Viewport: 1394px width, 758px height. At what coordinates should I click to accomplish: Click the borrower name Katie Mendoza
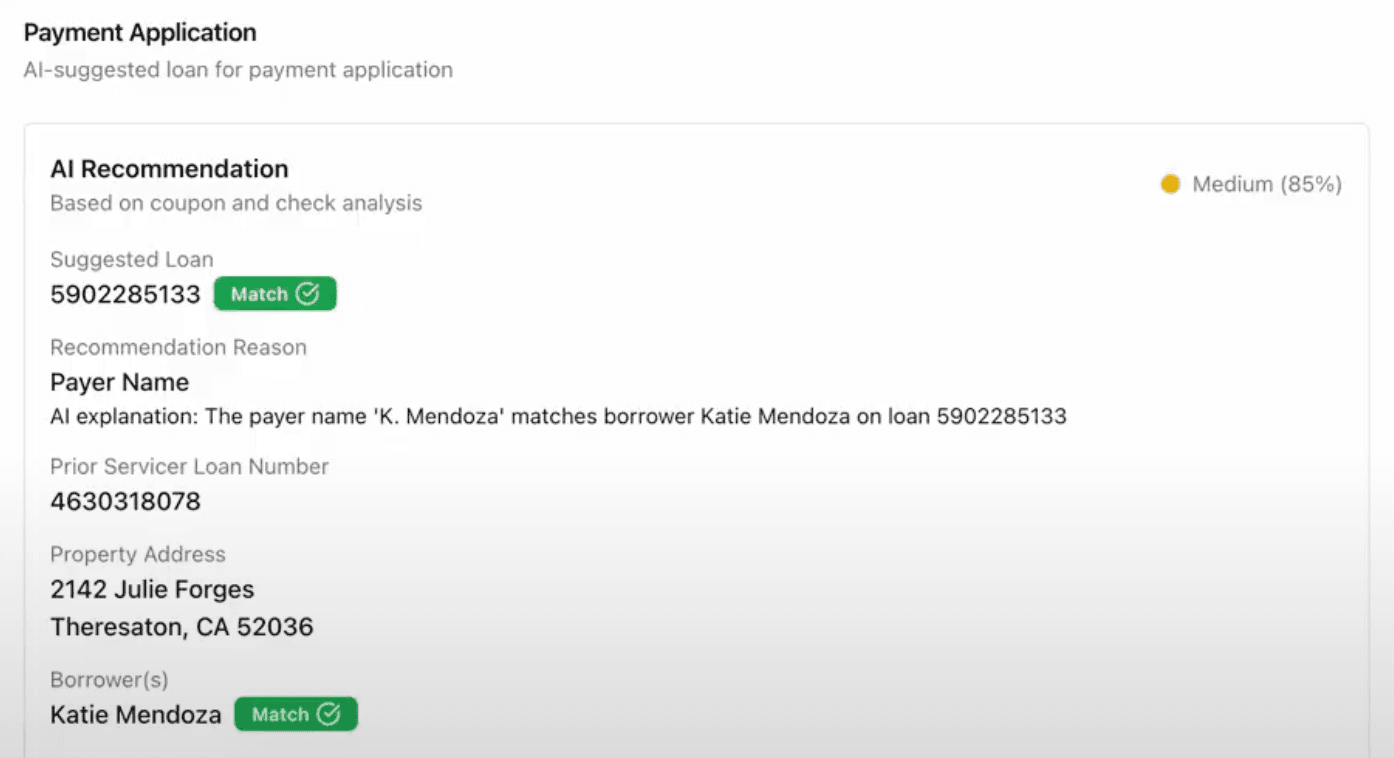point(135,715)
